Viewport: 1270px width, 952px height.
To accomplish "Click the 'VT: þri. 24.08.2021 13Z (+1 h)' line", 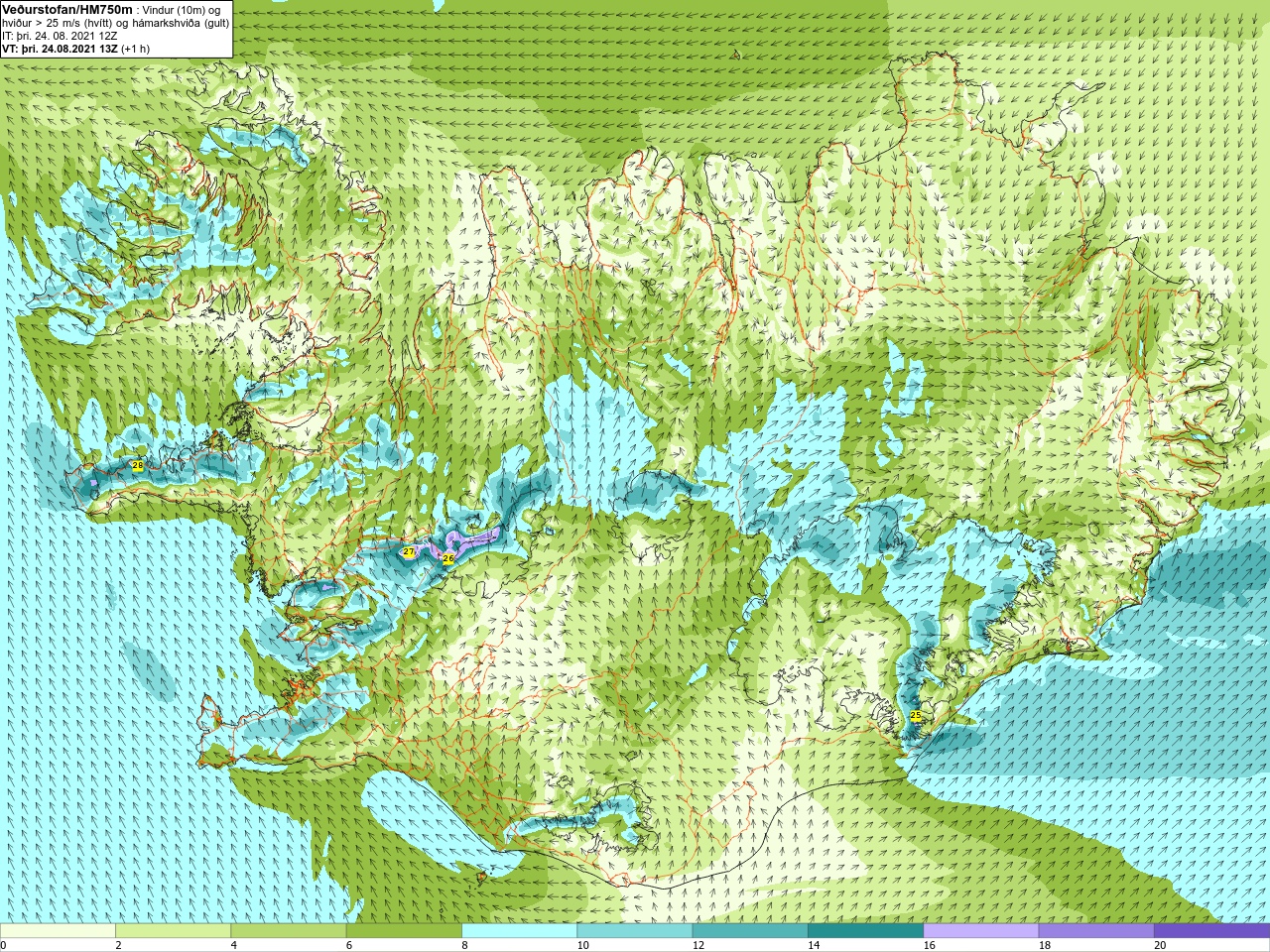I will [76, 49].
